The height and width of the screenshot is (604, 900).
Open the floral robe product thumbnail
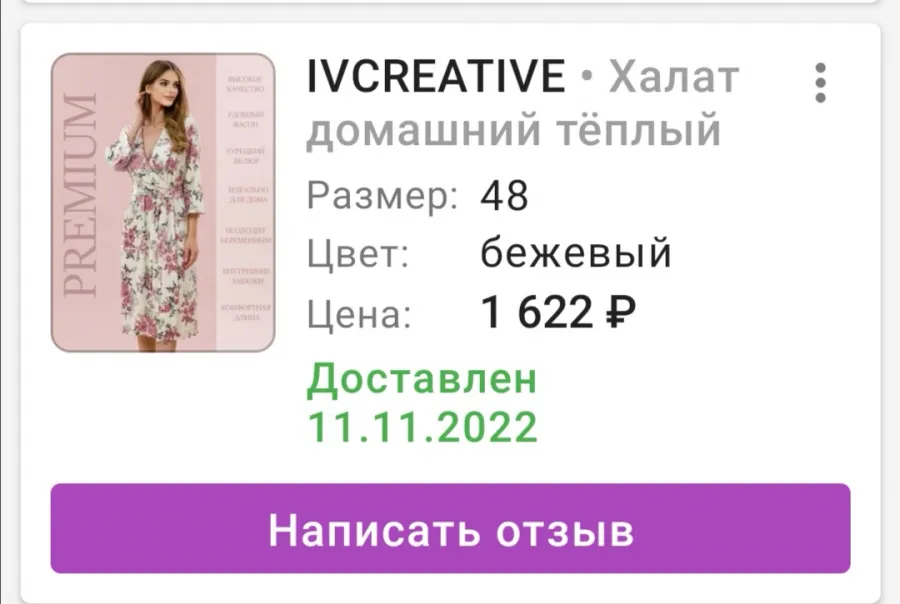[x=163, y=203]
